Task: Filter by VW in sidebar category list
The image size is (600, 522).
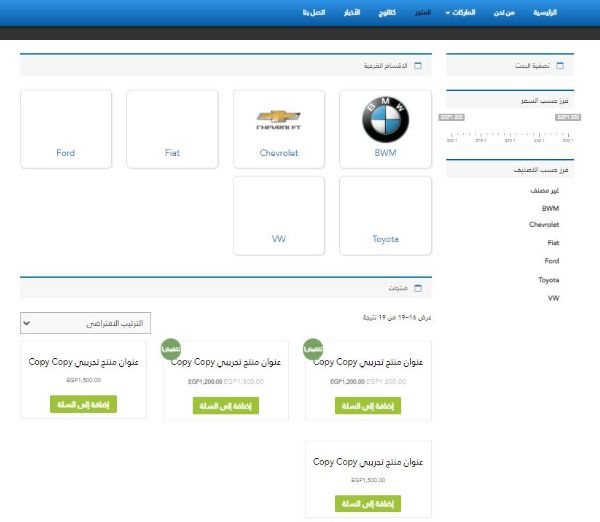Action: (553, 298)
